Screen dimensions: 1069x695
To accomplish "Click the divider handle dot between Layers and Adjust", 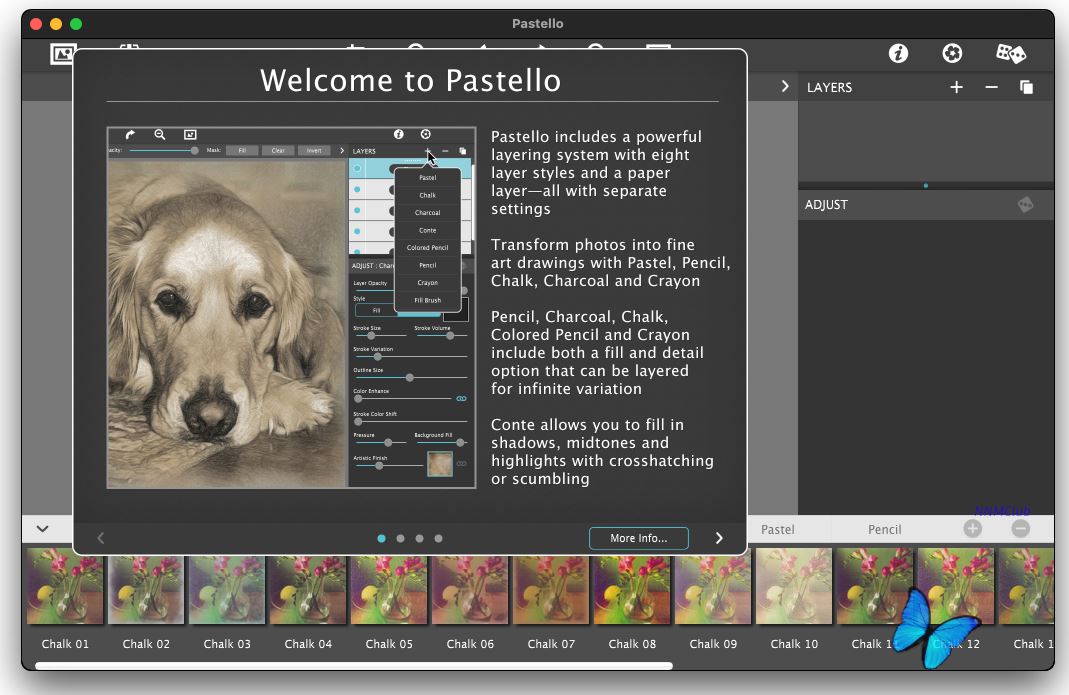I will pos(925,186).
